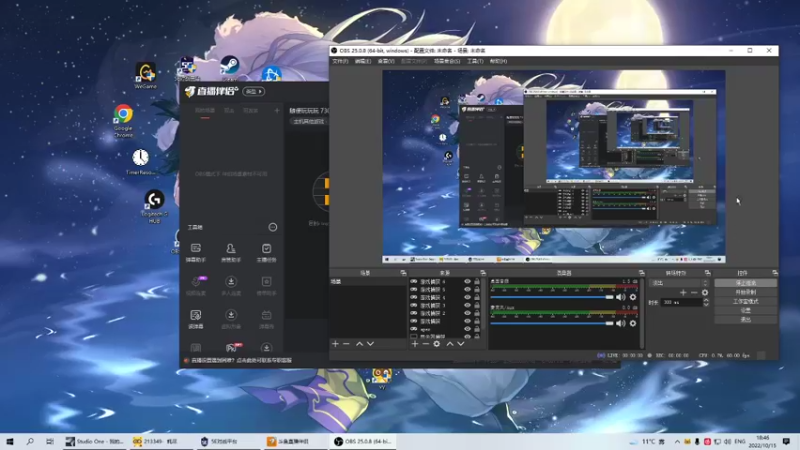Click the 停止推流 button in OBS Controls
This screenshot has height=450, width=800.
[x=745, y=283]
